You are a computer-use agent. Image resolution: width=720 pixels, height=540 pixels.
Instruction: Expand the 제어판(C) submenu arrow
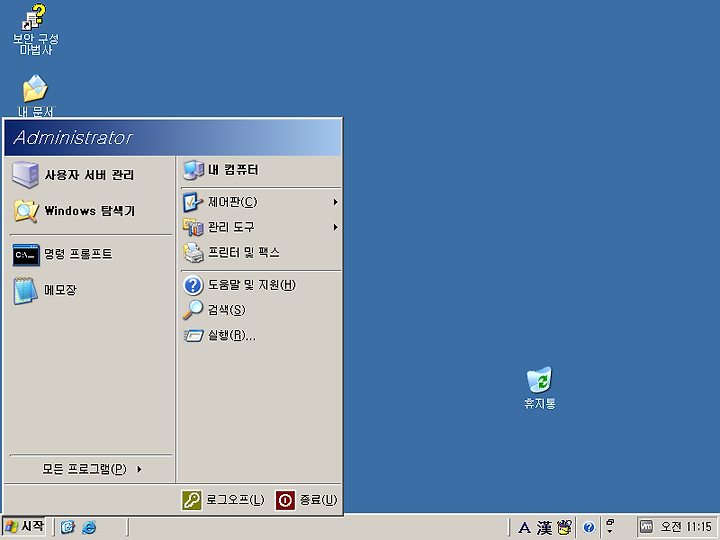pos(336,202)
